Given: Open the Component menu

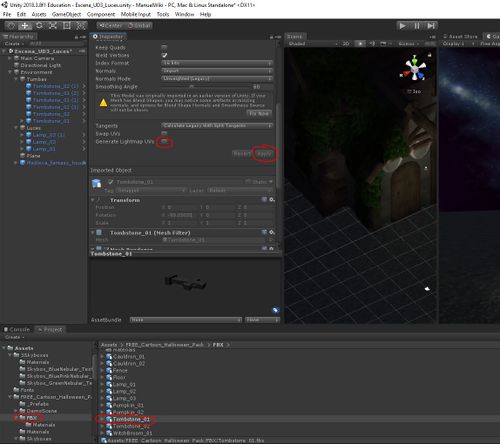Looking at the screenshot, I should click(x=101, y=14).
